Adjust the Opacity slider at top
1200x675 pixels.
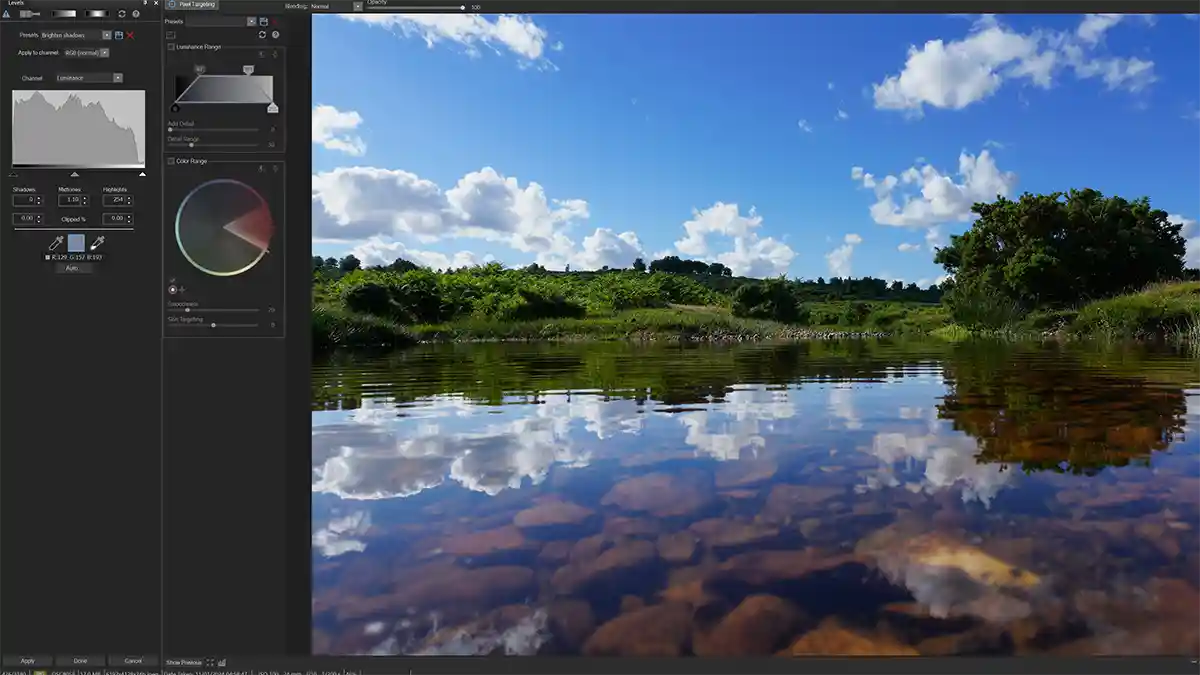point(415,8)
